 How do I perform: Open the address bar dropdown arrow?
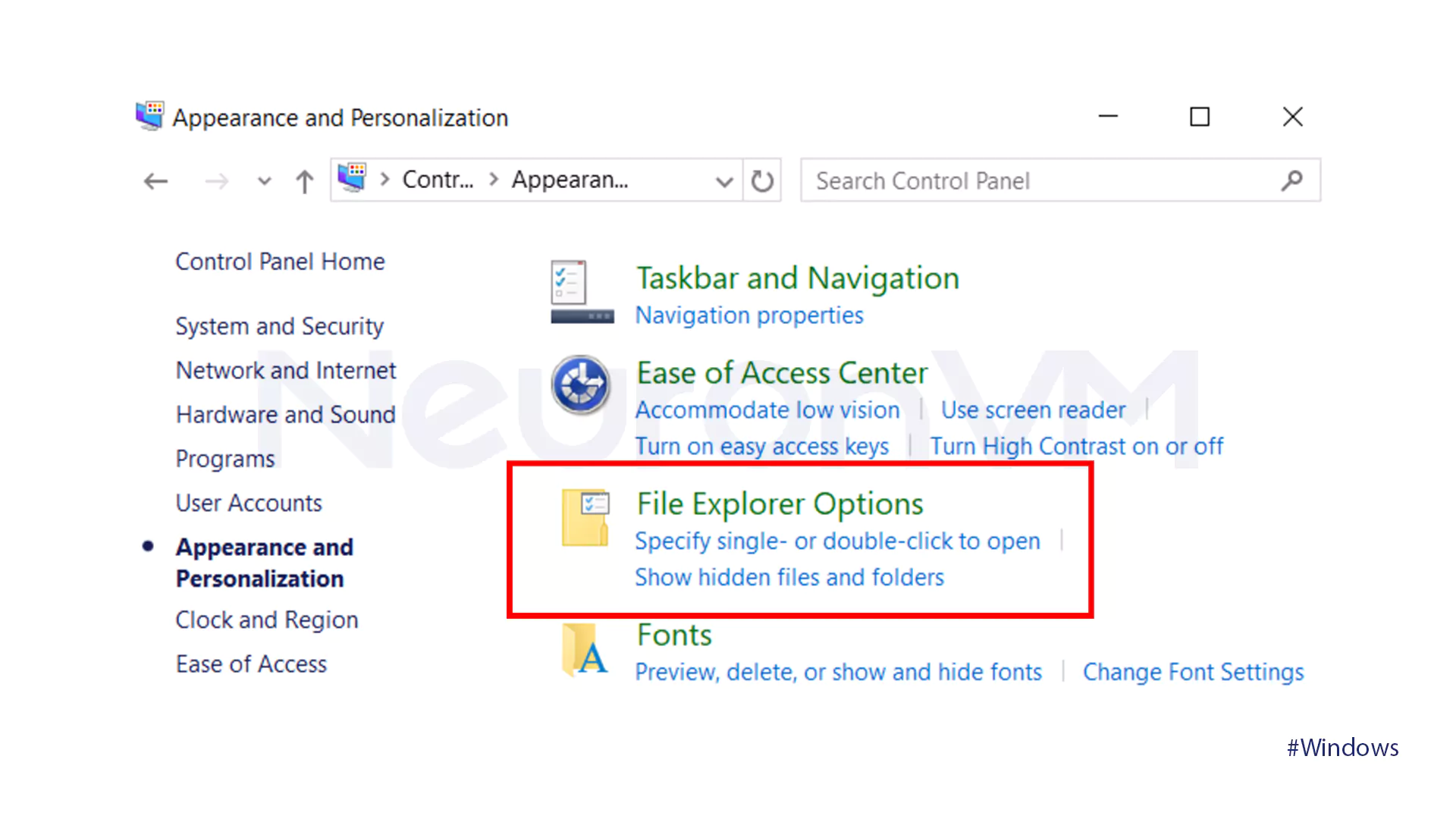(724, 180)
